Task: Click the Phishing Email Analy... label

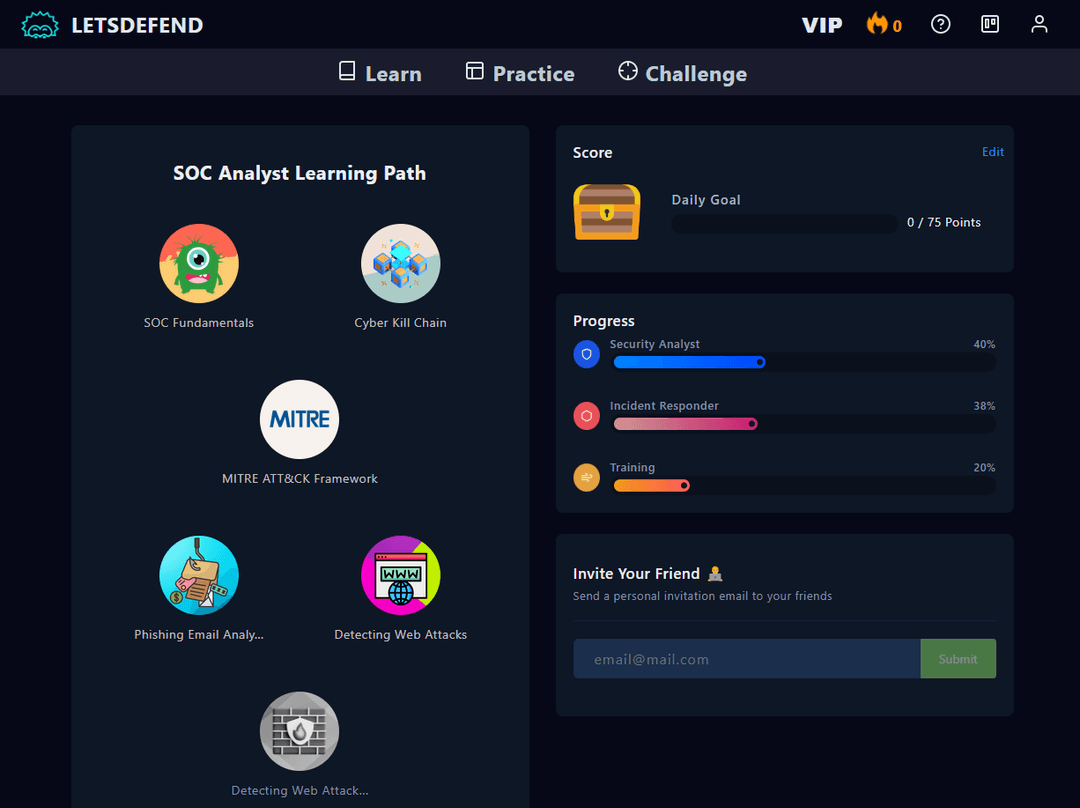Action: 198,634
